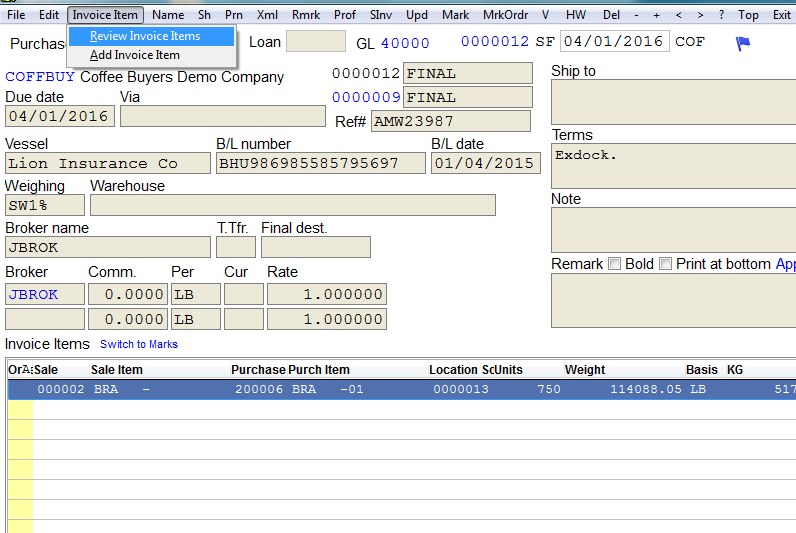Click Del in the menu bar
This screenshot has height=533, width=796.
point(611,15)
